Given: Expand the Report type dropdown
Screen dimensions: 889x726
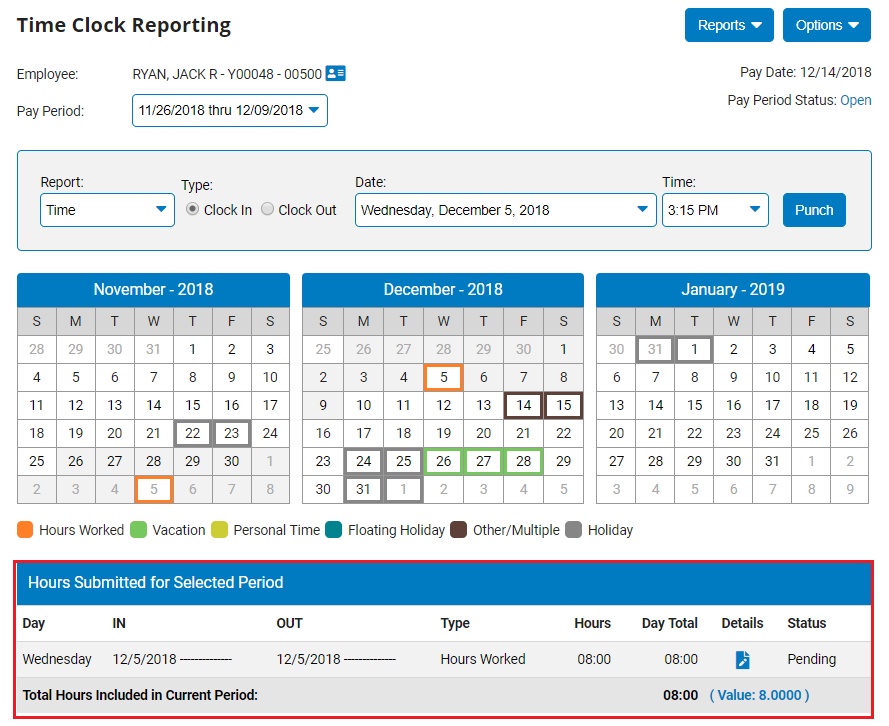Looking at the screenshot, I should point(107,210).
